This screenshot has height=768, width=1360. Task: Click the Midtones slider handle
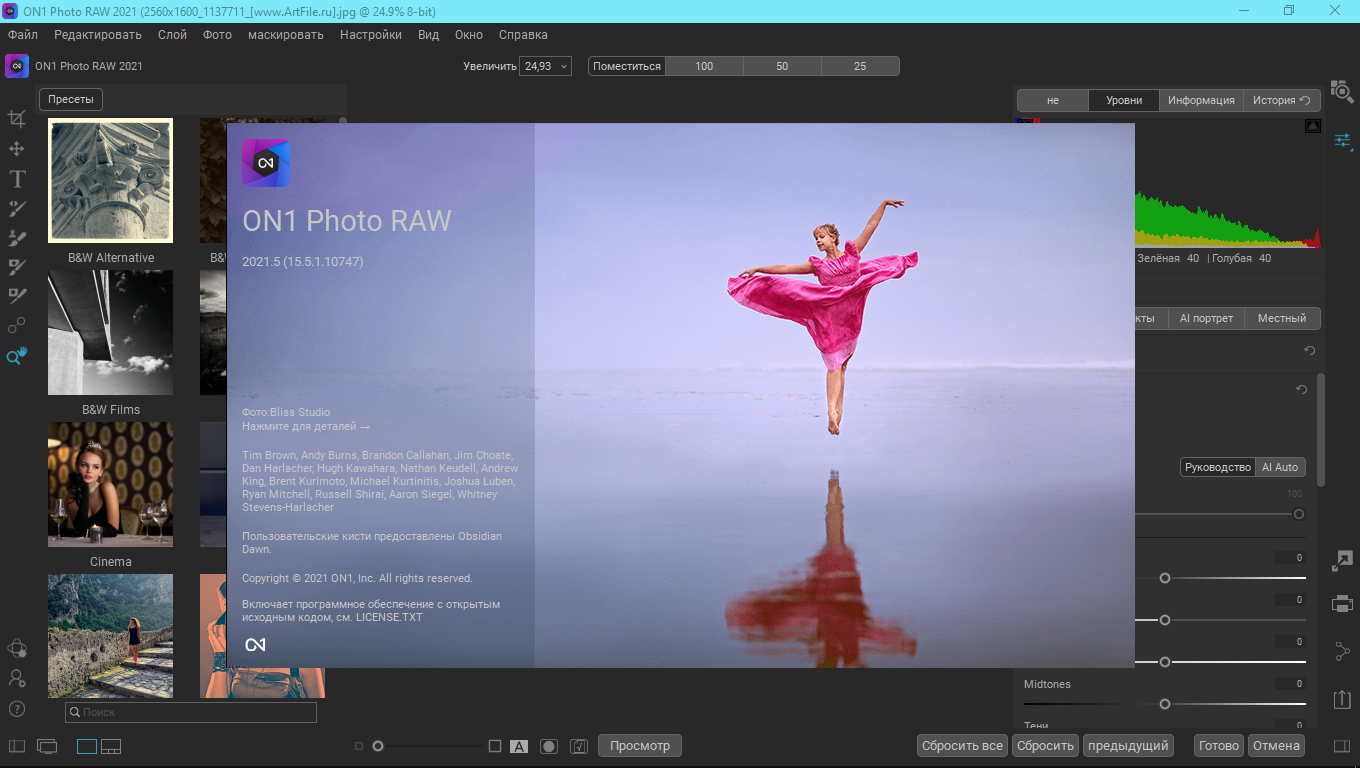pos(1165,704)
